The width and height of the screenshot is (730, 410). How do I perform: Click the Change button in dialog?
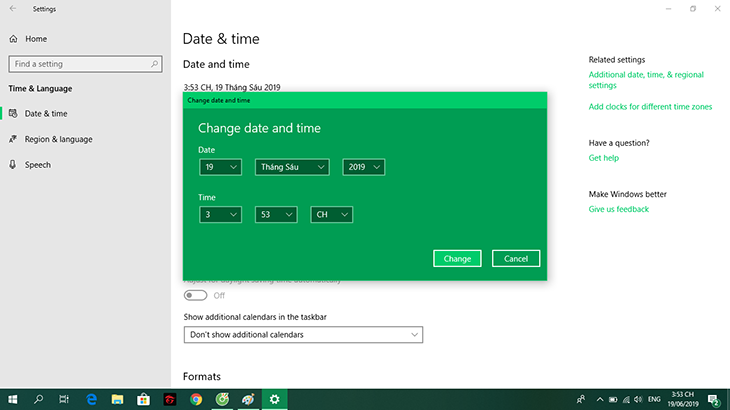457,259
